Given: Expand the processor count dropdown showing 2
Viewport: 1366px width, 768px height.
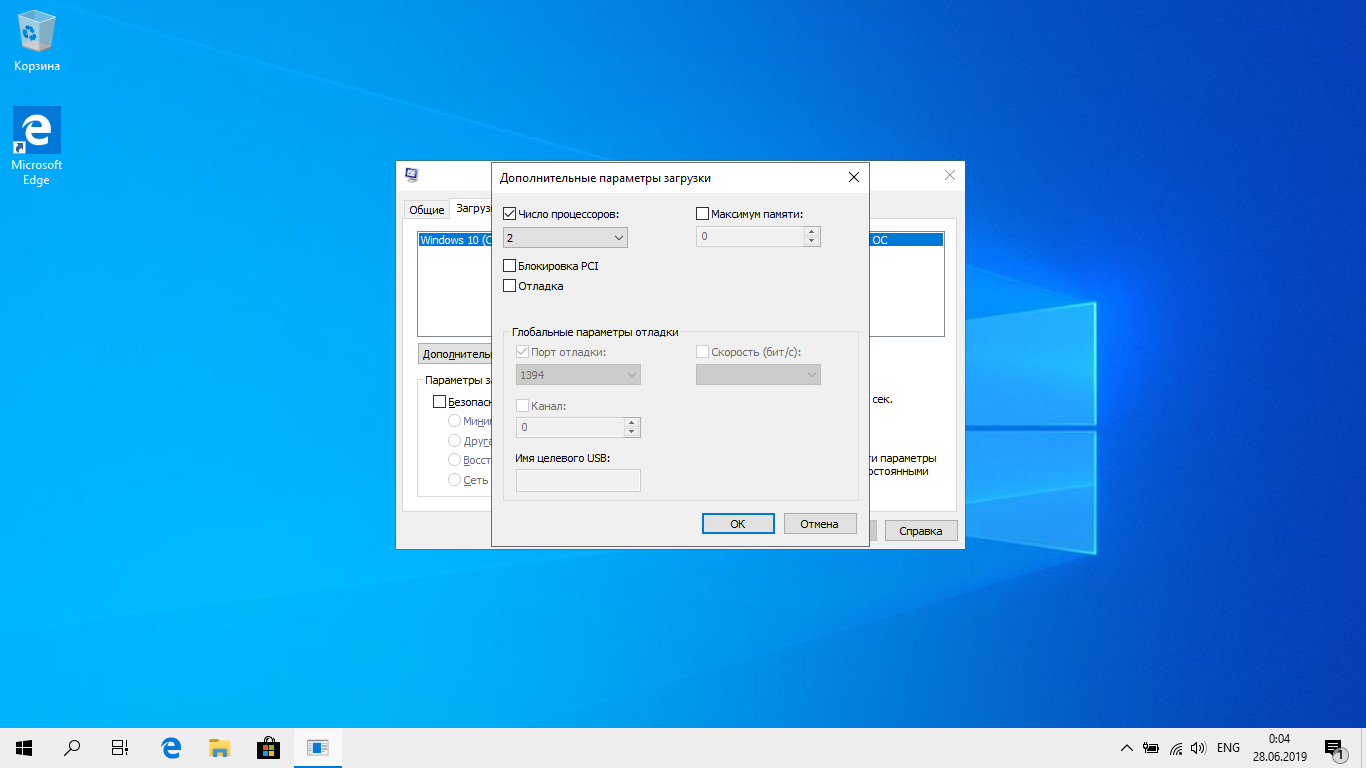Looking at the screenshot, I should pos(566,238).
